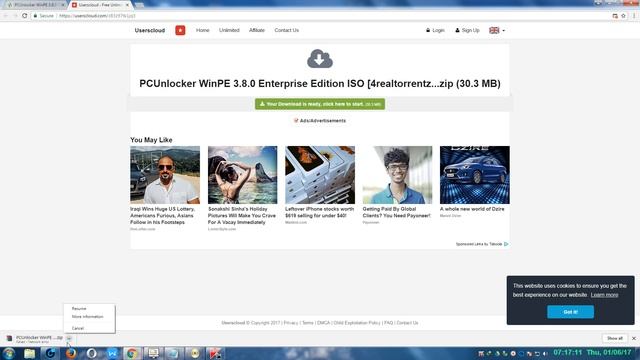Image resolution: width=640 pixels, height=360 pixels.
Task: Open the Terms footer link
Action: click(308, 323)
